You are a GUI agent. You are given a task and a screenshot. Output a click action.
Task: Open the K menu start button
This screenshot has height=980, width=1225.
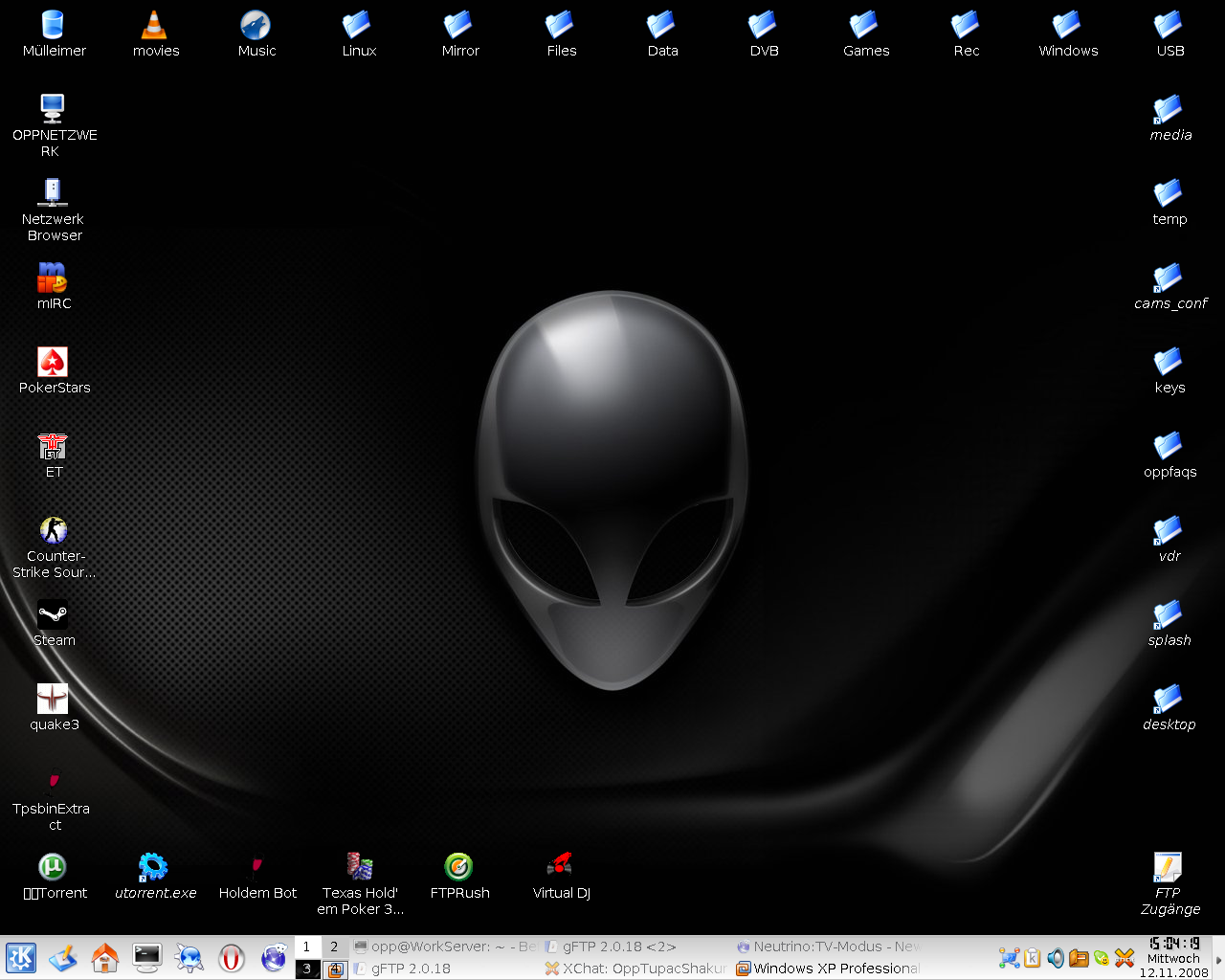click(x=21, y=958)
